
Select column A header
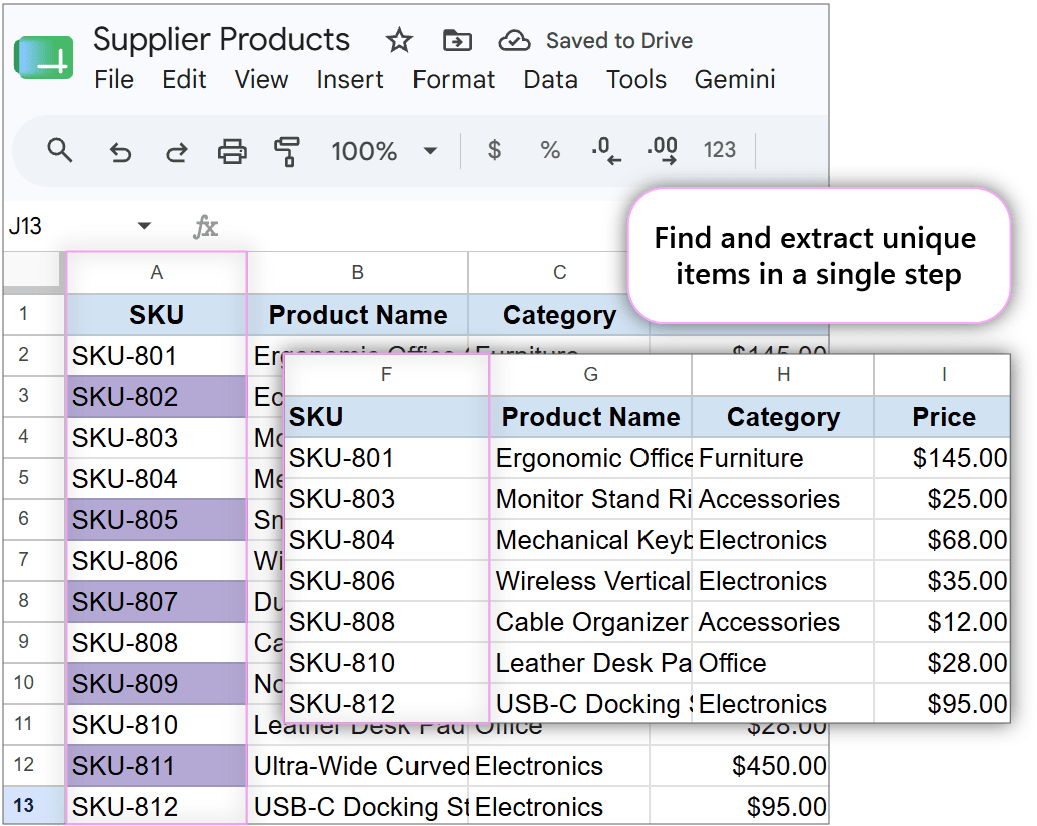[157, 272]
